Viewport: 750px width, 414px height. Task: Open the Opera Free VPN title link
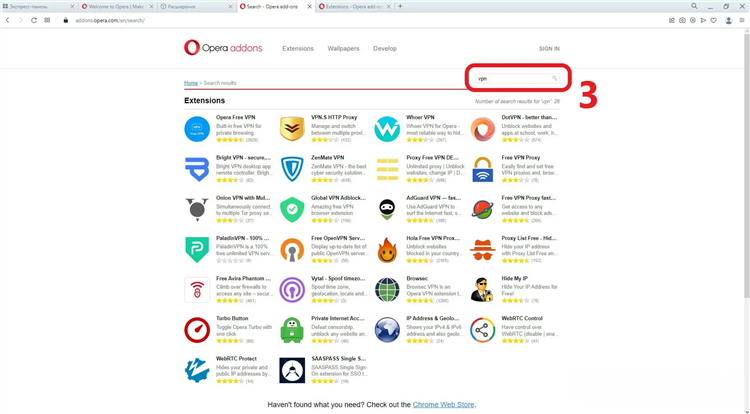point(235,117)
